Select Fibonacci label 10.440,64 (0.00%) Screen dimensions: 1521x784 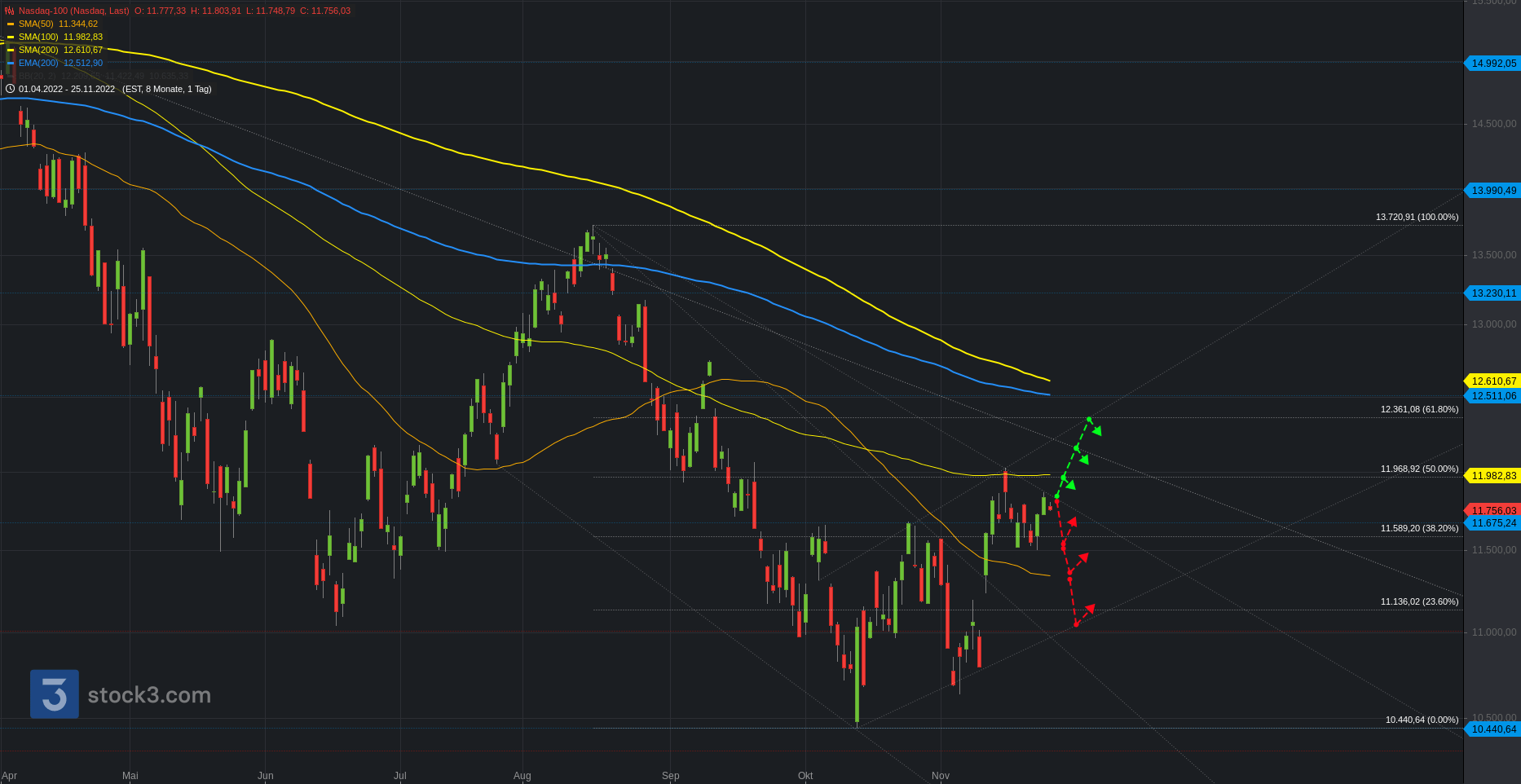click(1422, 720)
